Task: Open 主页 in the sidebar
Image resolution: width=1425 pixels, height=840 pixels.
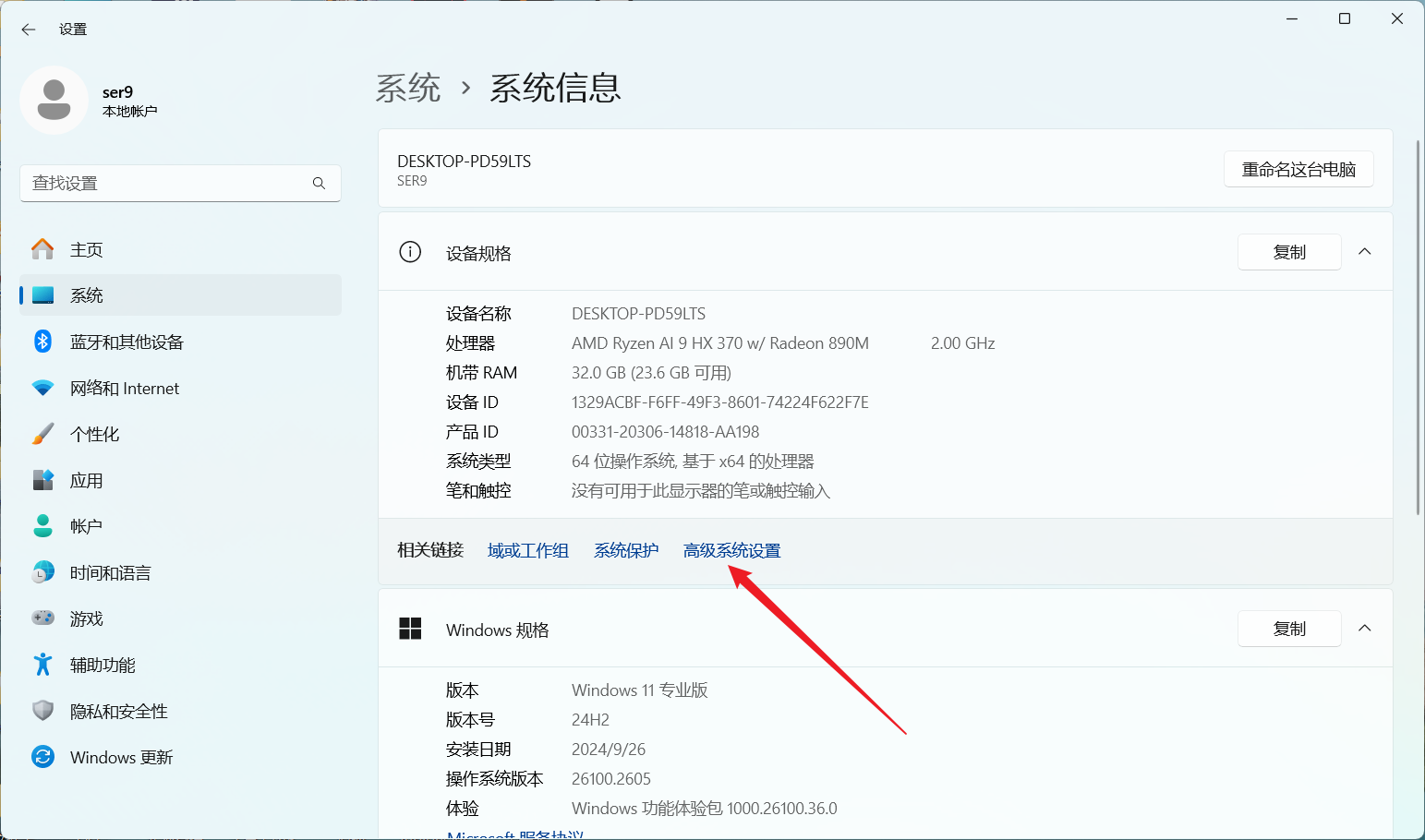Action: pyautogui.click(x=180, y=249)
